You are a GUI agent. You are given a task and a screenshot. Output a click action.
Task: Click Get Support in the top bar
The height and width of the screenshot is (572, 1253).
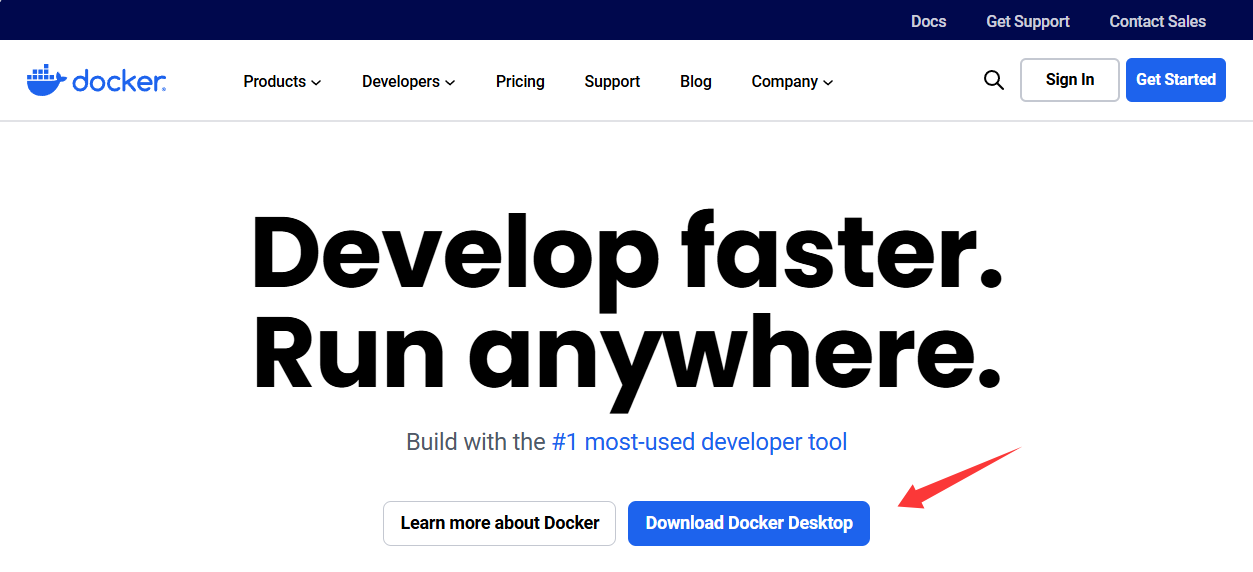pos(1027,21)
